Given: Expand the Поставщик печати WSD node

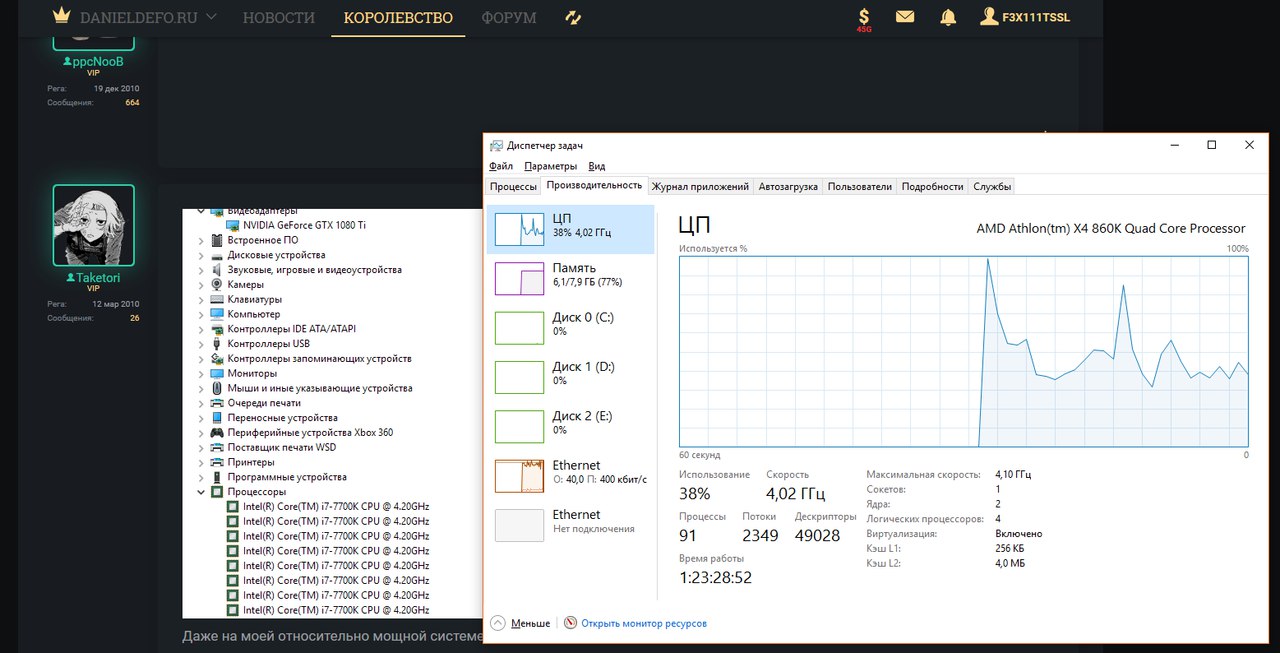Looking at the screenshot, I should click(202, 447).
